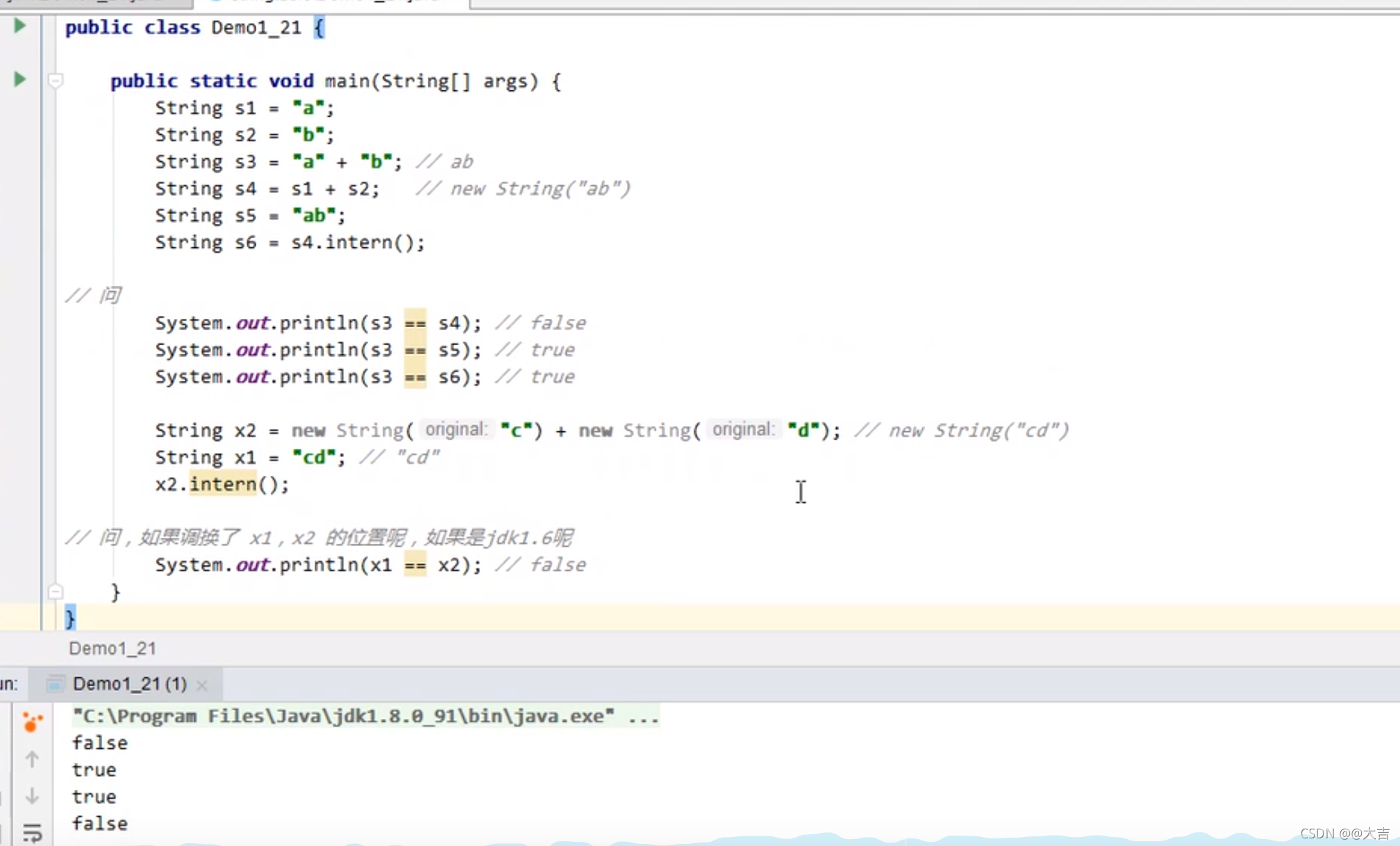Click the run gutter arrow beside main method
Screen dimensions: 1400x846
(19, 80)
